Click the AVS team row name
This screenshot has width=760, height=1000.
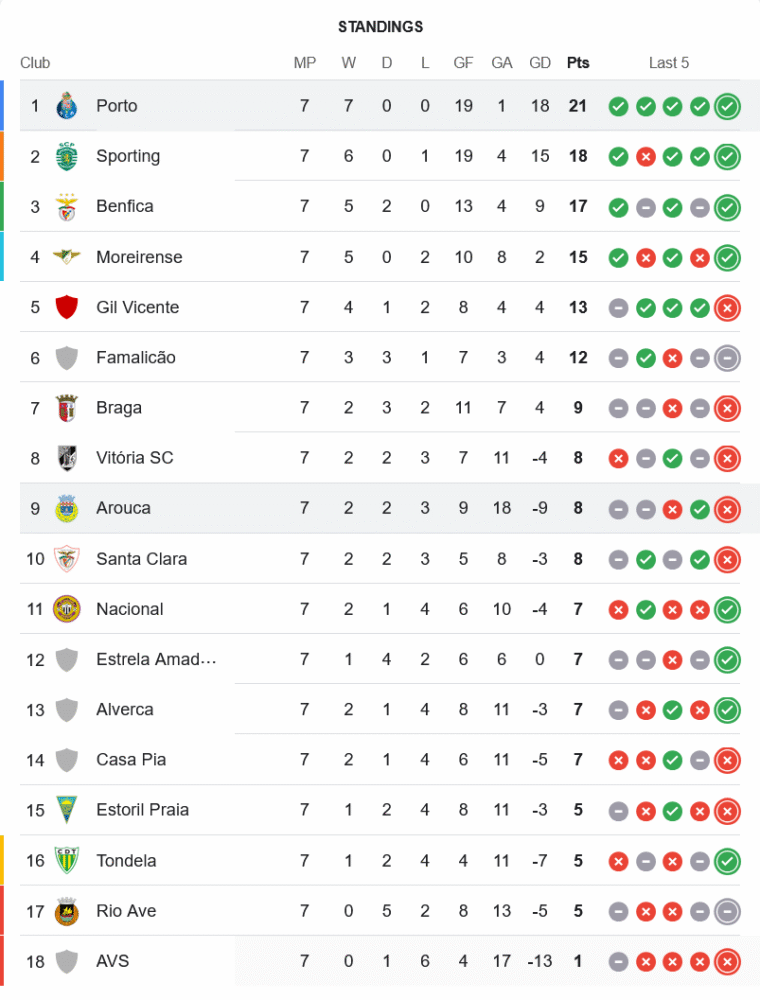tap(112, 961)
